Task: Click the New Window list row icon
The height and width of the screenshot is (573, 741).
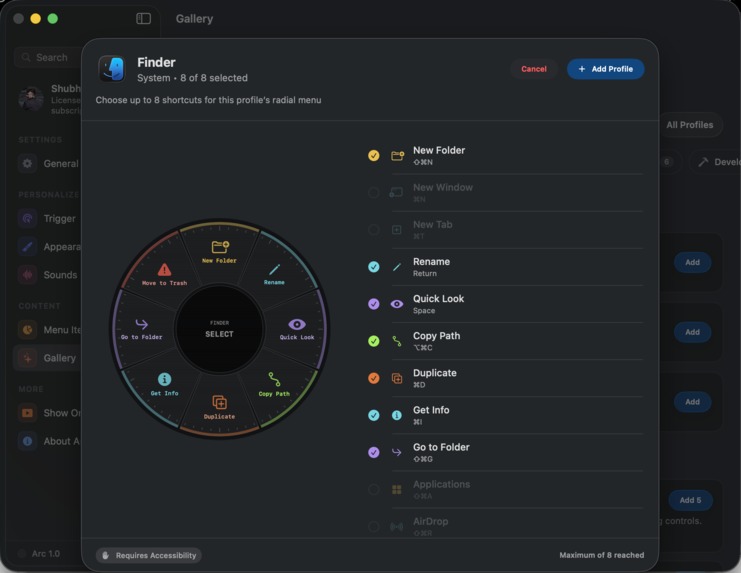Action: 396,193
